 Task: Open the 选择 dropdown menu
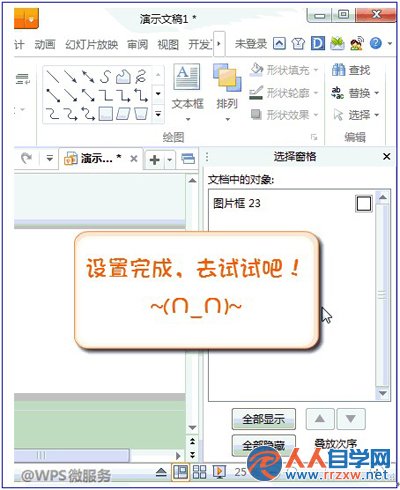click(356, 115)
